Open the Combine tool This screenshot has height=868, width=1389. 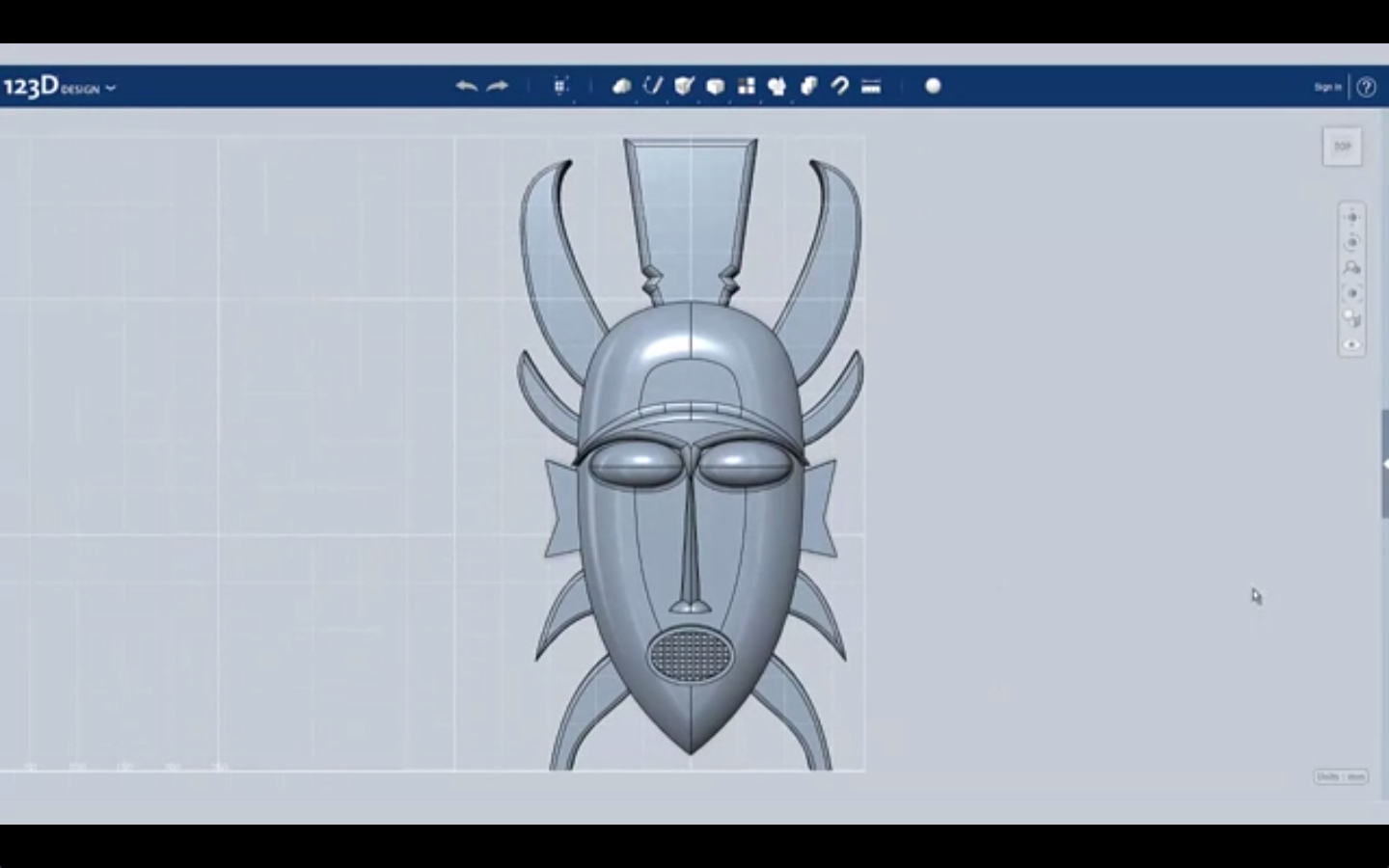tap(809, 86)
